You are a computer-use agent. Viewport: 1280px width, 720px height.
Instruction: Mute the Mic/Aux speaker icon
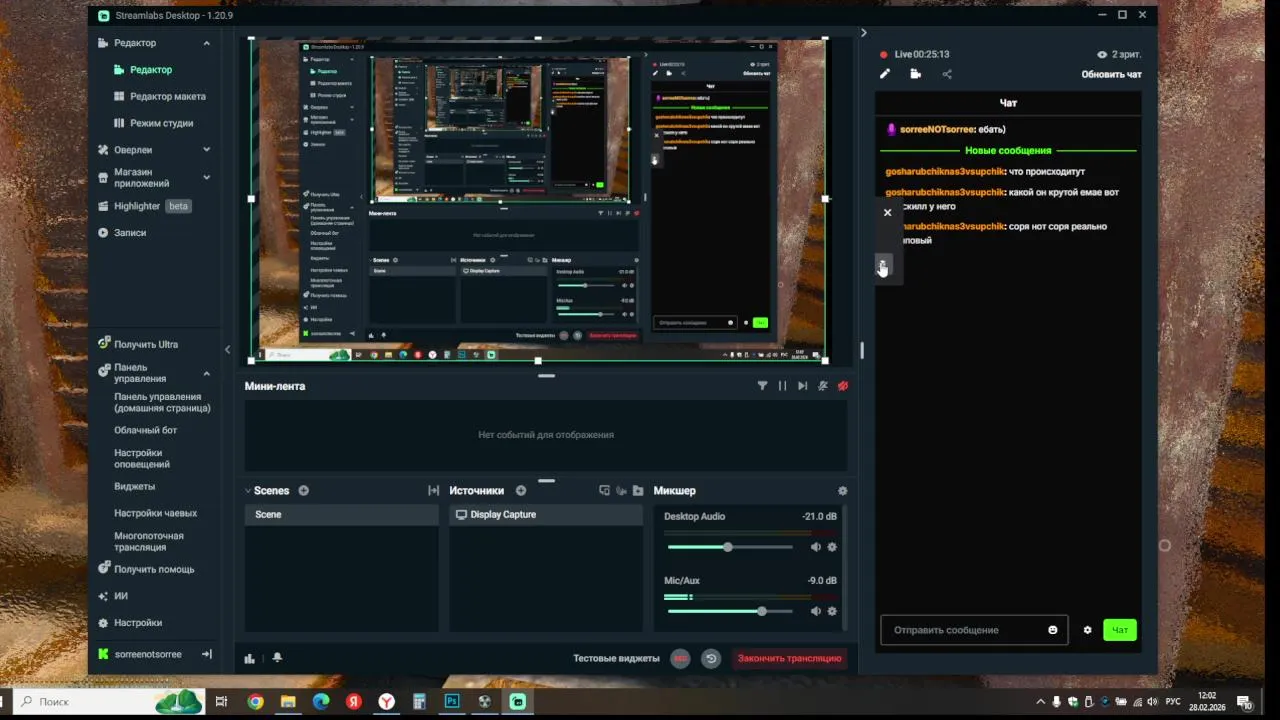pyautogui.click(x=815, y=611)
